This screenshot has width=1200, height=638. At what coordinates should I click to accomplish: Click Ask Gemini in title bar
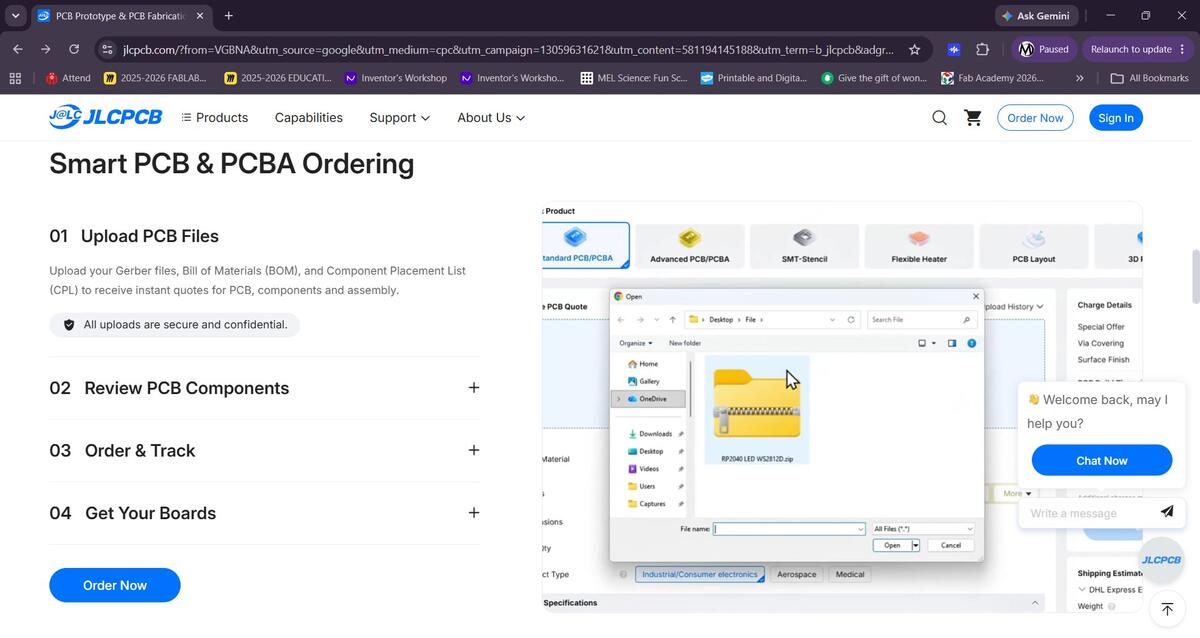[x=1035, y=16]
